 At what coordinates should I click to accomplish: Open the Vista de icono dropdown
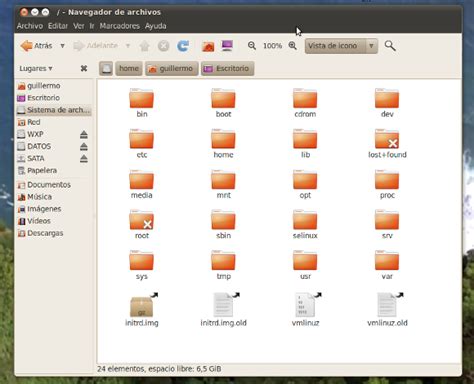click(341, 46)
